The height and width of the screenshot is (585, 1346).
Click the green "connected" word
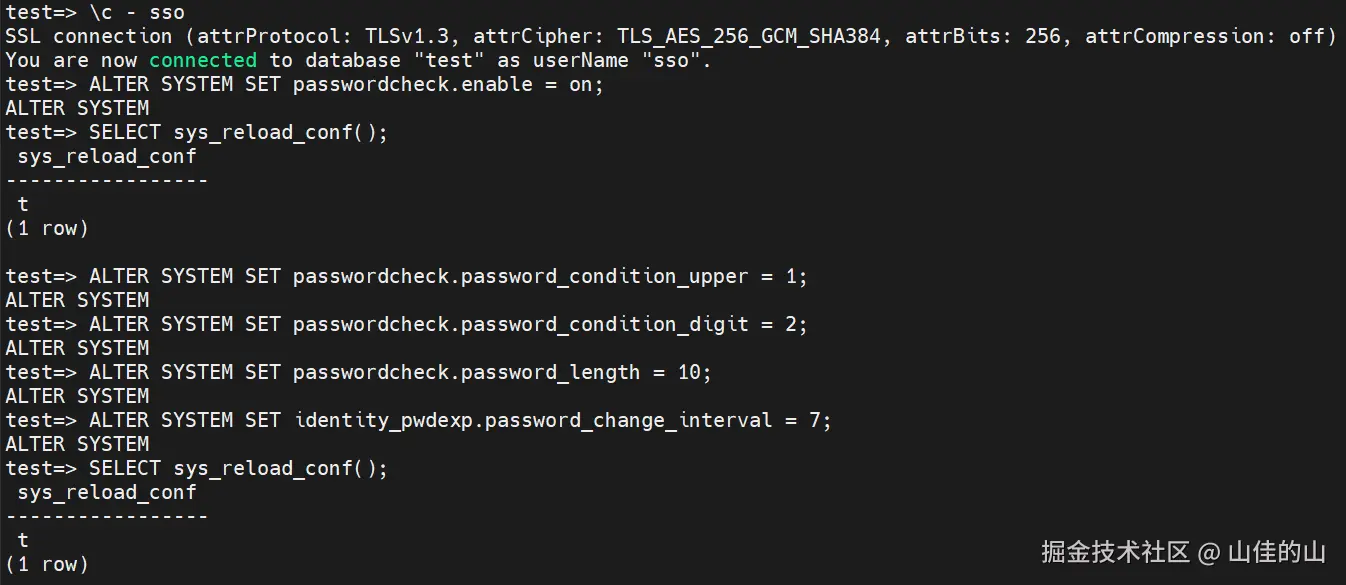click(203, 60)
